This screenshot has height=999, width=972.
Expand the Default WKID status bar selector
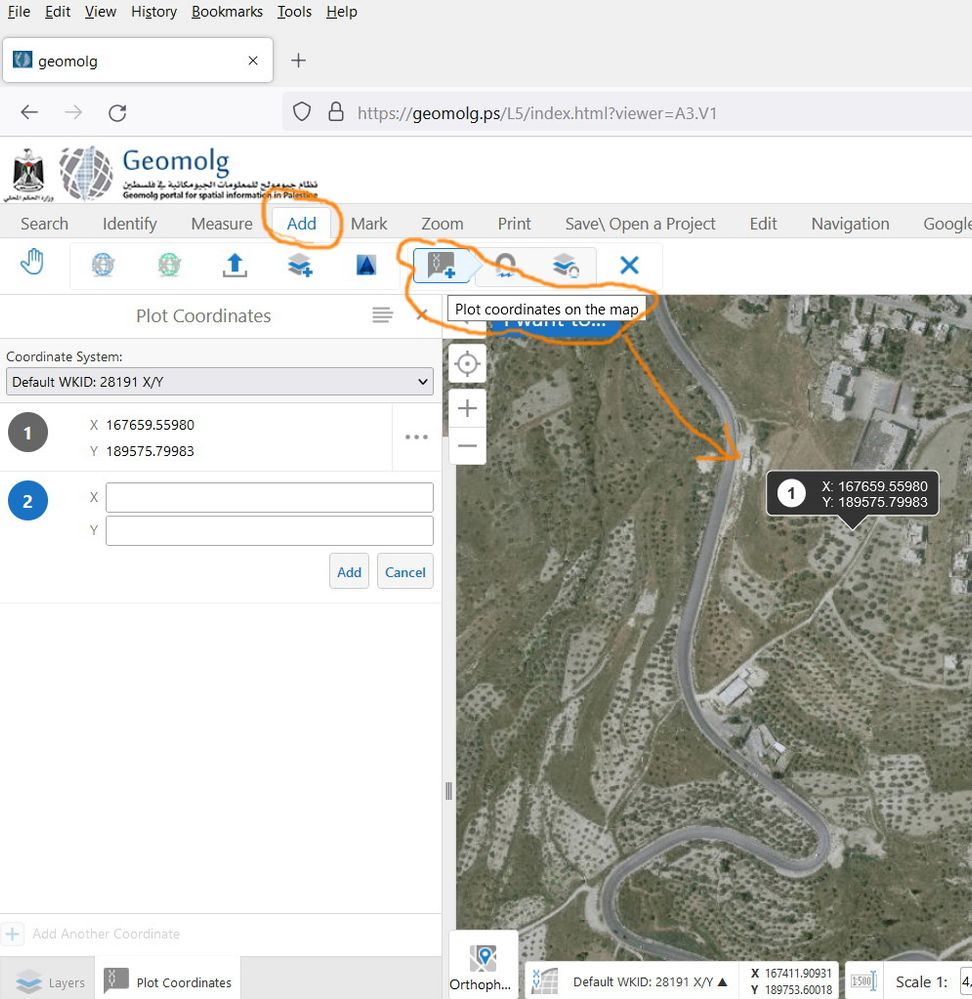650,982
